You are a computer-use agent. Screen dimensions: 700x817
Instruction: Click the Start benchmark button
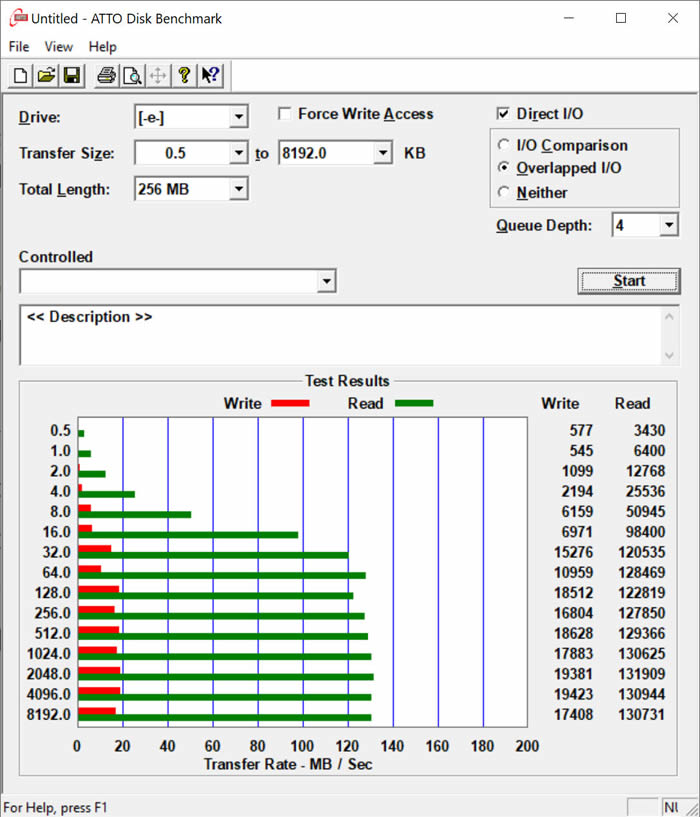[629, 281]
